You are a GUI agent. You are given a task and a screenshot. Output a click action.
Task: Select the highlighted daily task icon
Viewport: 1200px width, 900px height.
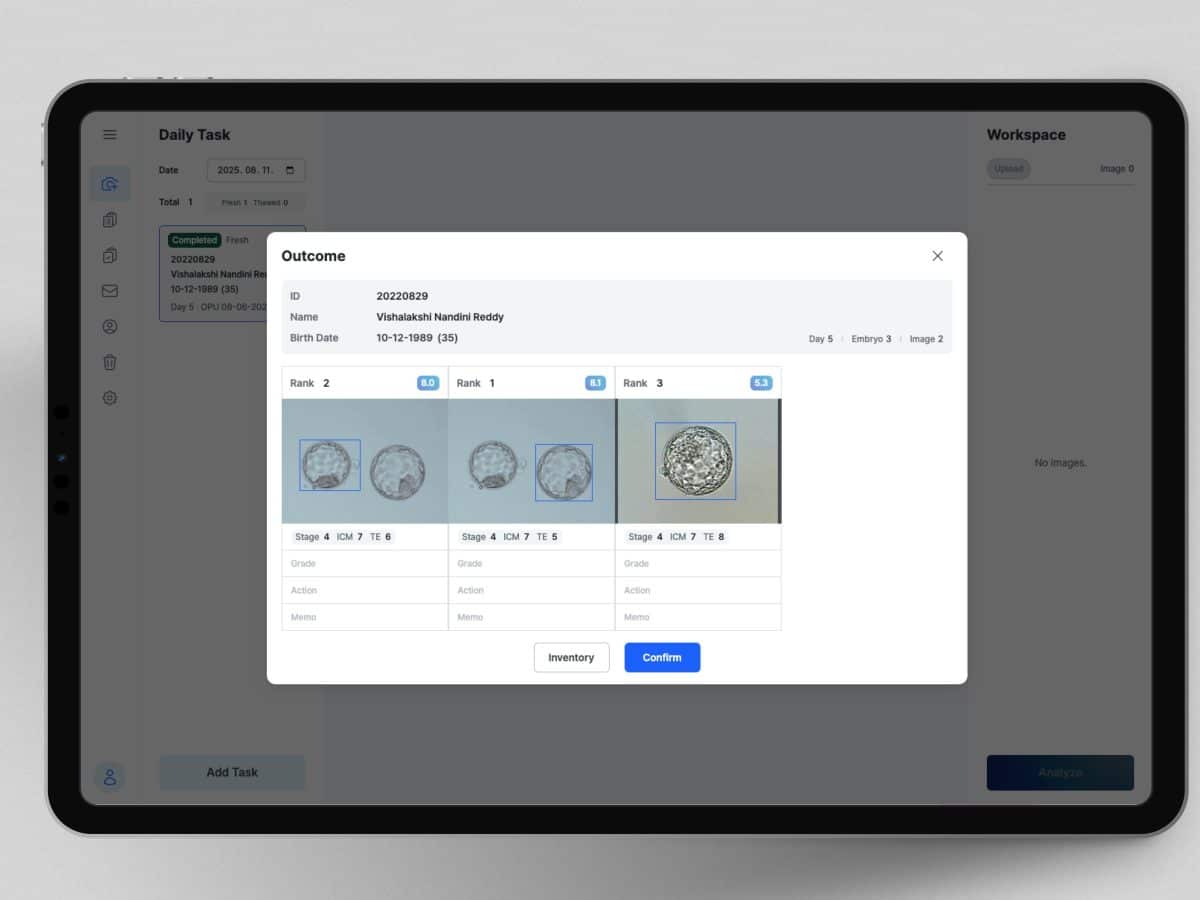click(x=110, y=183)
